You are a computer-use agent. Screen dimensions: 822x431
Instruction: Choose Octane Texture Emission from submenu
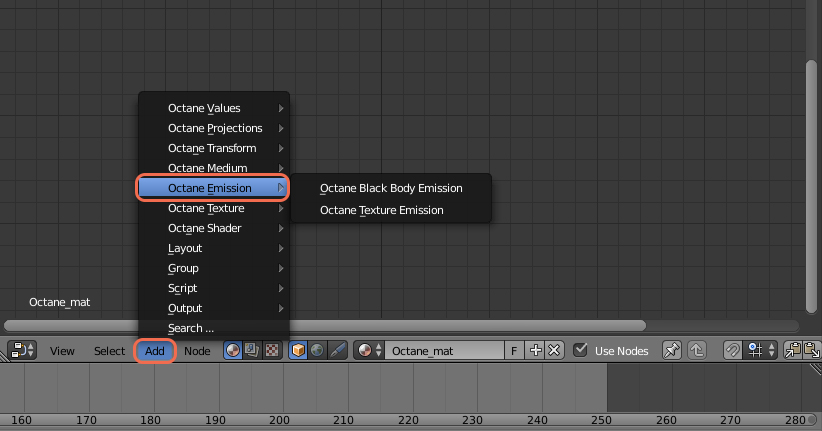click(x=381, y=210)
